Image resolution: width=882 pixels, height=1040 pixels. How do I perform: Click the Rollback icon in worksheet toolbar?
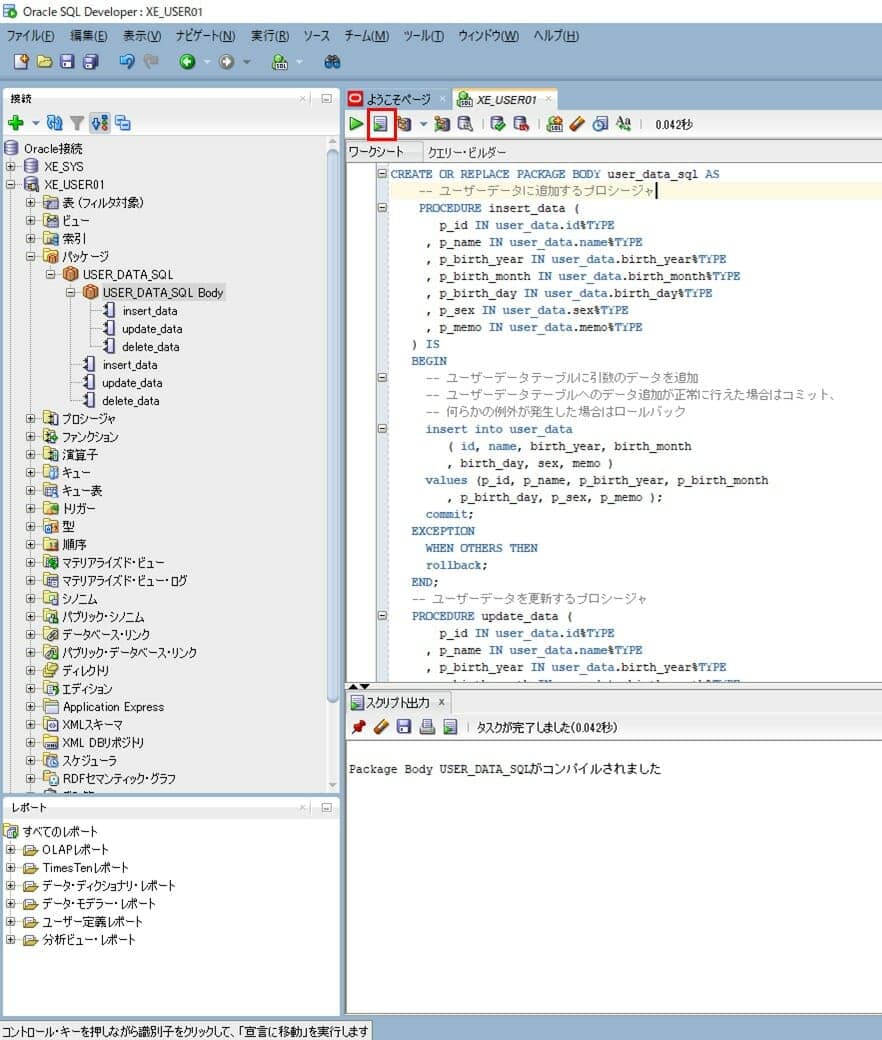(521, 124)
